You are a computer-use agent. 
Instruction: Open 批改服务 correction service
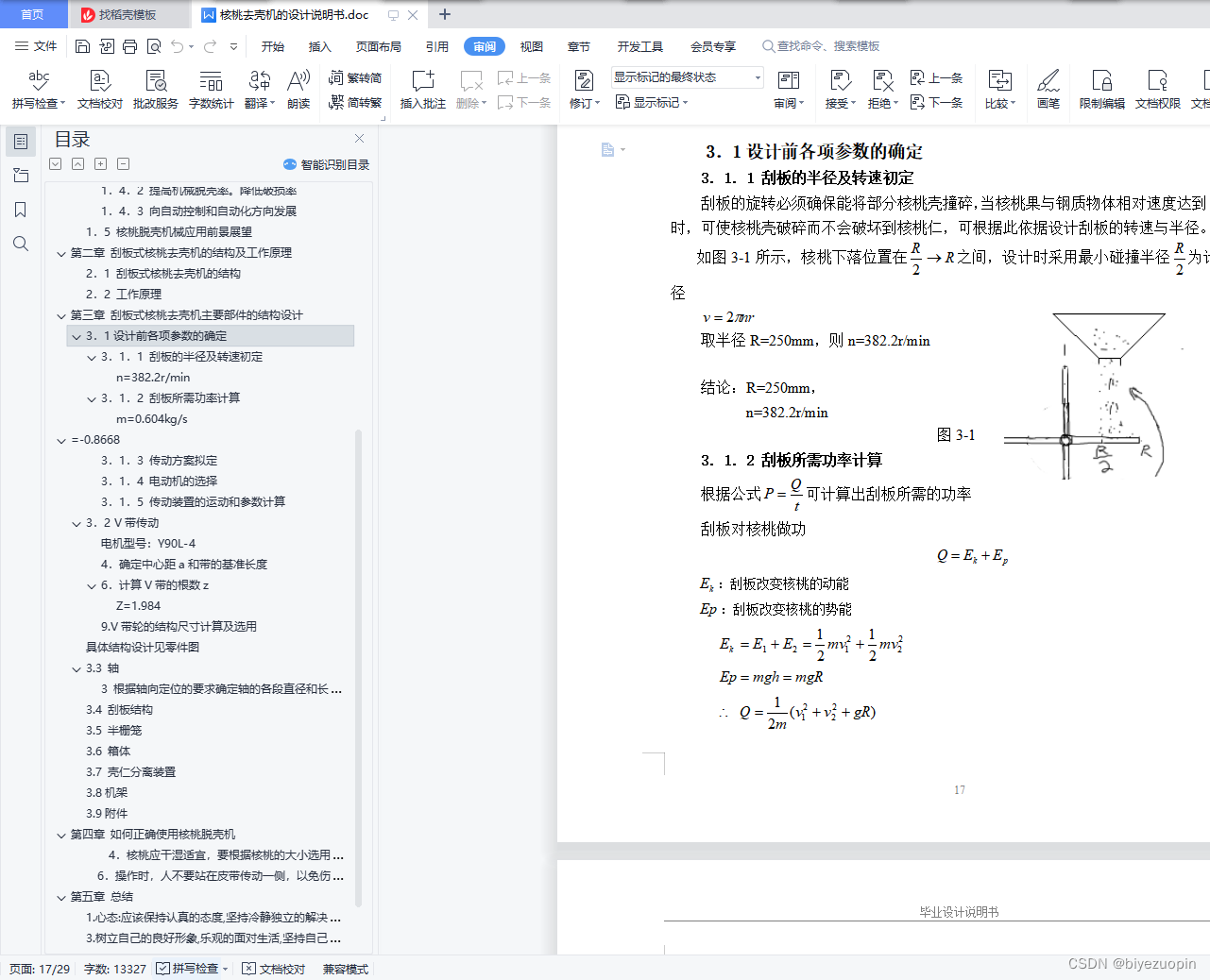pyautogui.click(x=156, y=90)
